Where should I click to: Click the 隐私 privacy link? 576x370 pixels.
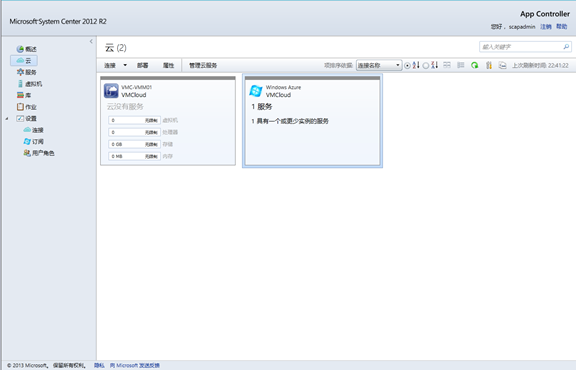pyautogui.click(x=99, y=365)
